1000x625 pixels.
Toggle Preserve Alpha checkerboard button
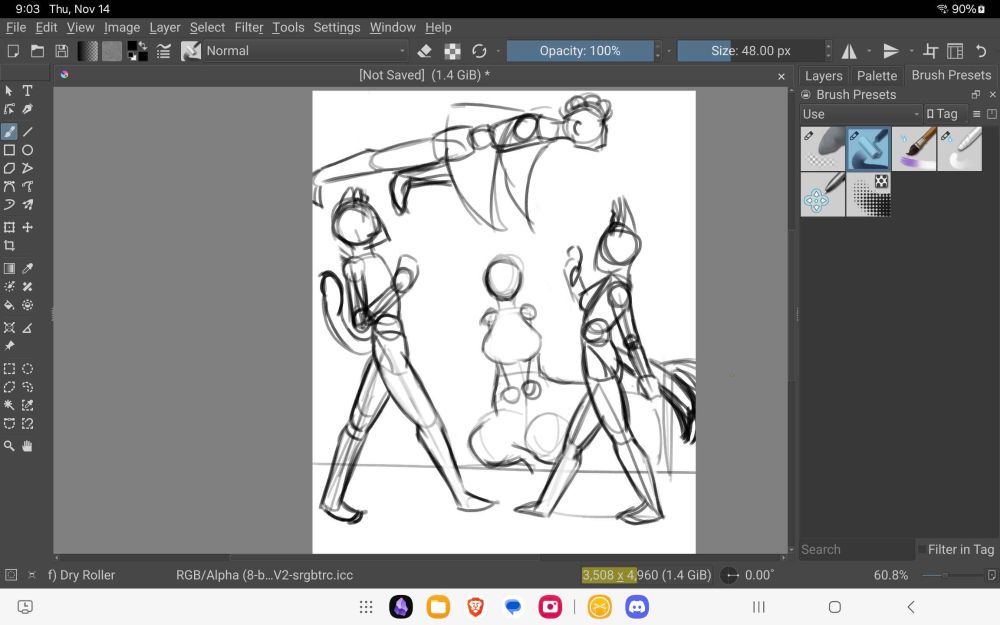coord(452,51)
